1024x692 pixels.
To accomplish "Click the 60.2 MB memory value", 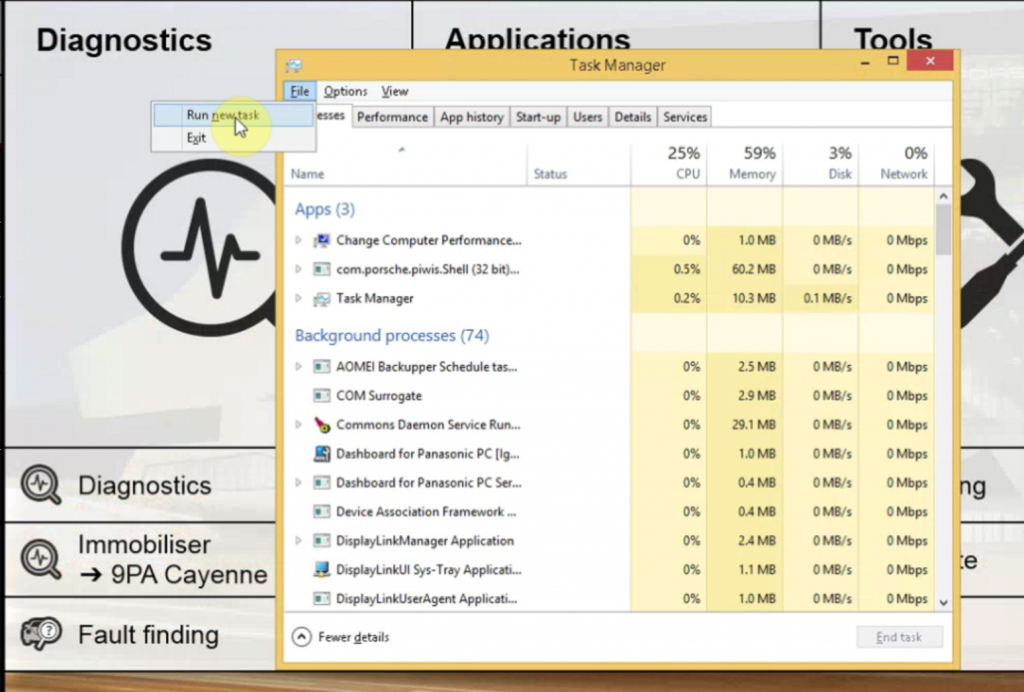I will coord(754,269).
